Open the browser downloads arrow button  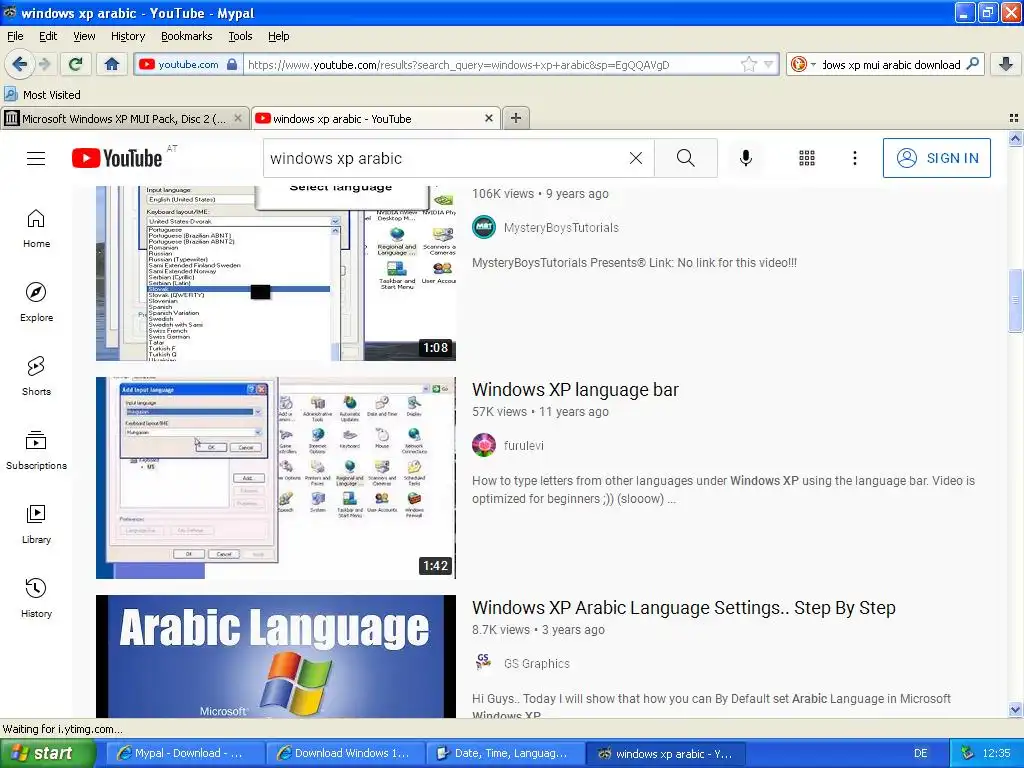[1006, 64]
